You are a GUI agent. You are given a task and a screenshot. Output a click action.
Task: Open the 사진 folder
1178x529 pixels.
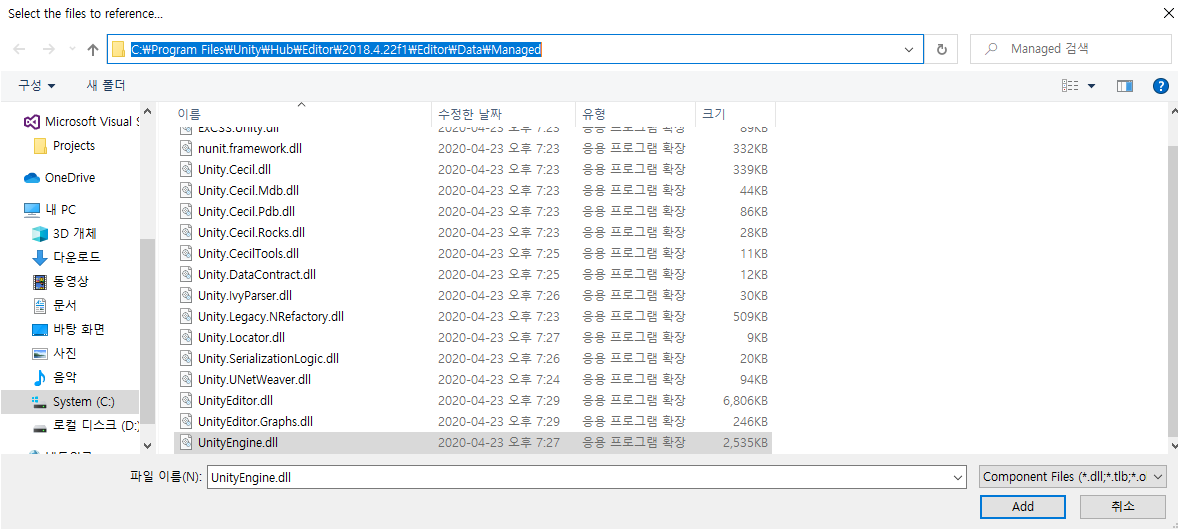[x=55, y=353]
